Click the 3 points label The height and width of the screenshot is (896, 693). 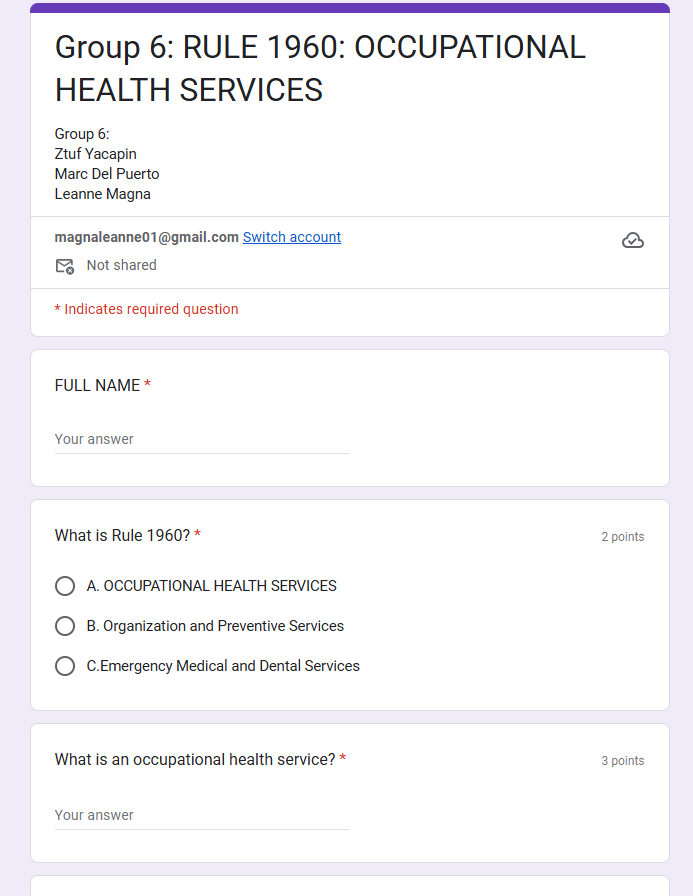pyautogui.click(x=622, y=761)
